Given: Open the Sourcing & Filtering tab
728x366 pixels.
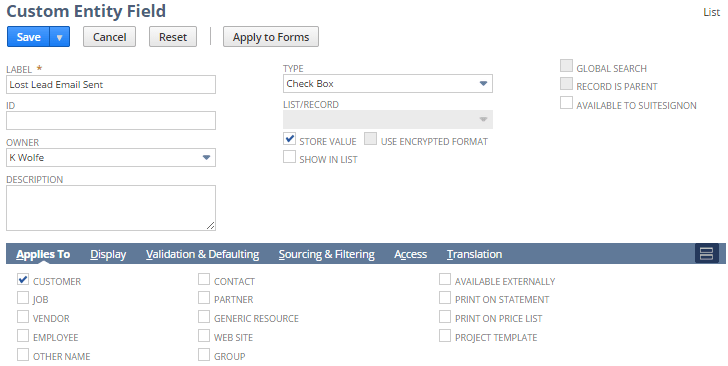Looking at the screenshot, I should tap(326, 254).
